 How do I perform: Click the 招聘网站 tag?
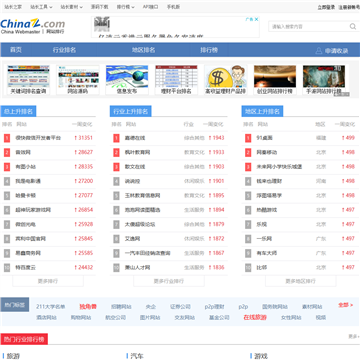point(121,307)
